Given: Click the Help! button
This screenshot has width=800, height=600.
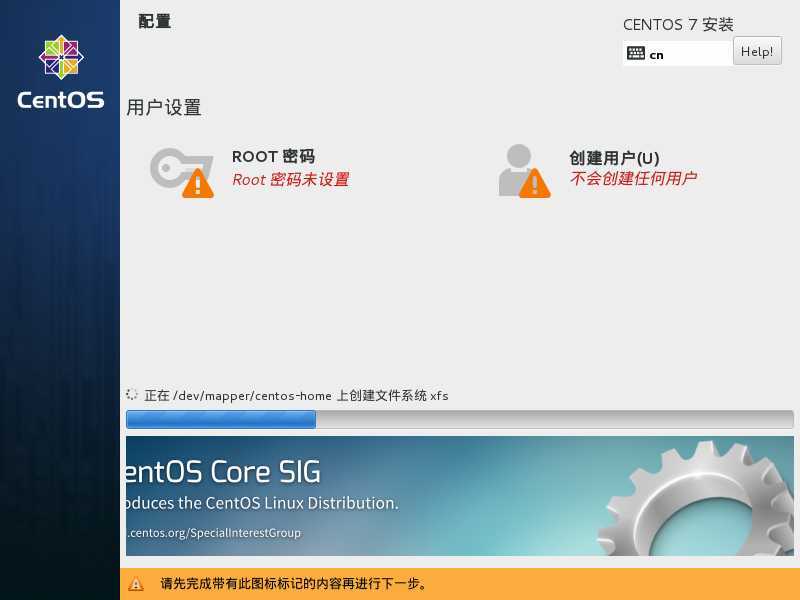Looking at the screenshot, I should (x=757, y=51).
